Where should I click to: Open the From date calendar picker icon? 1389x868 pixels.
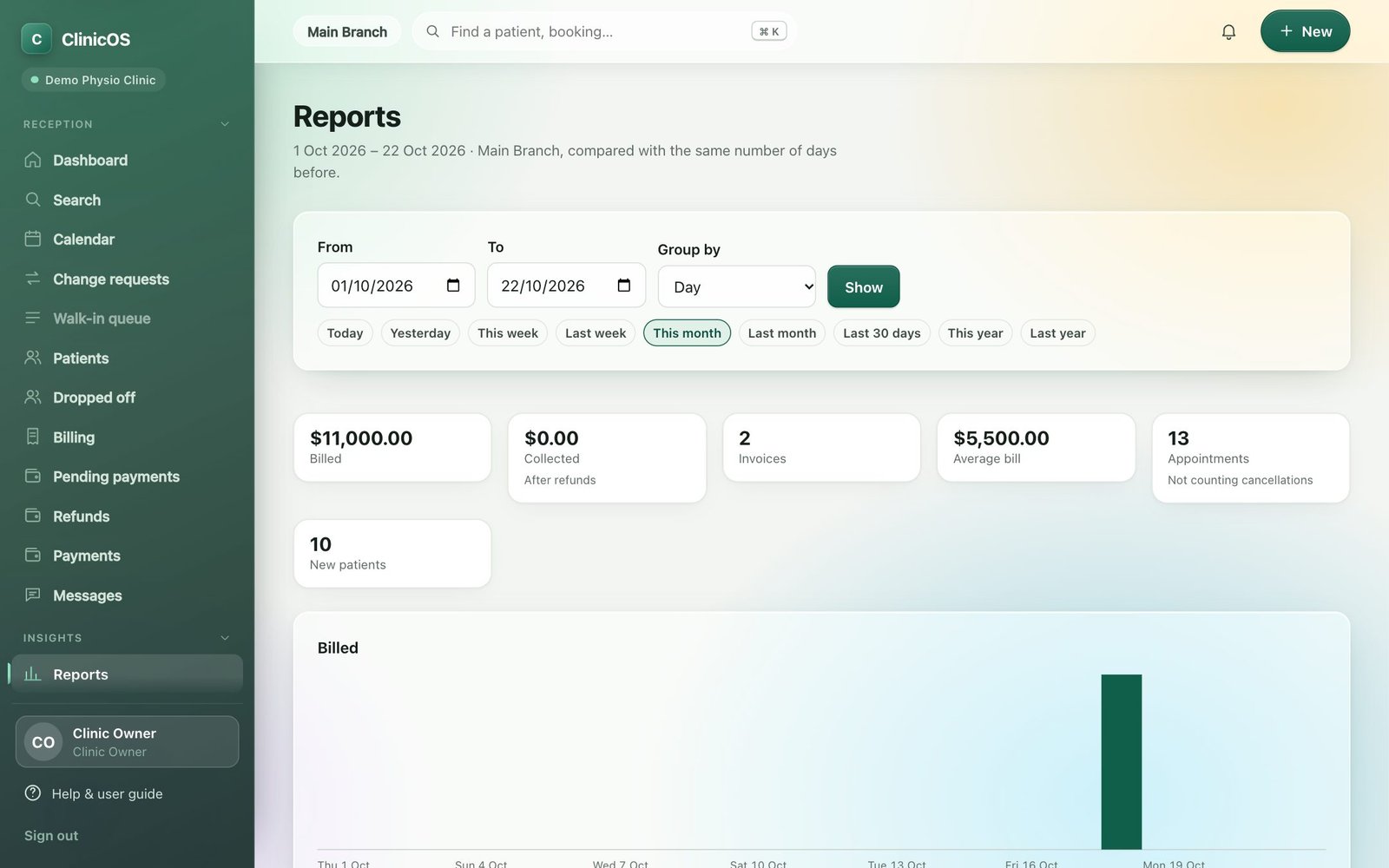pos(453,286)
